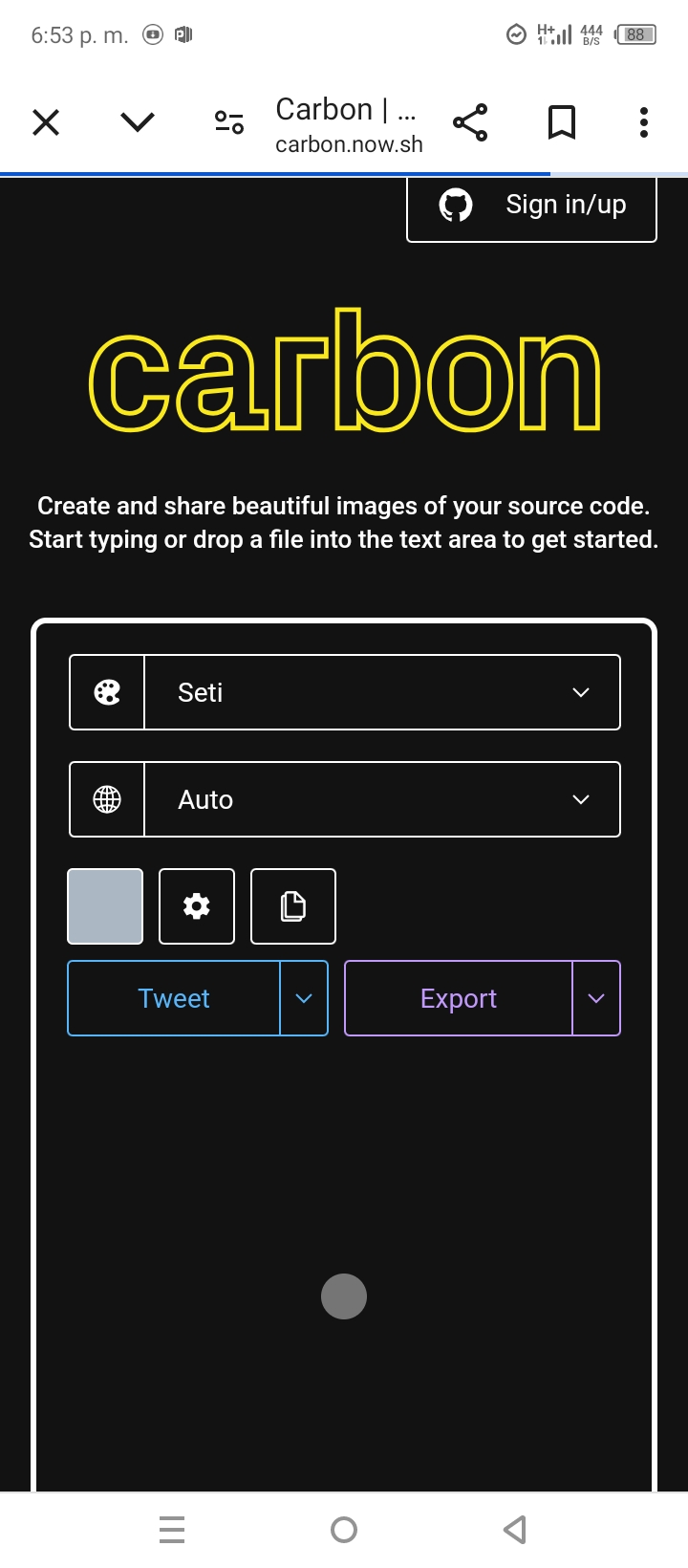Click the GitHub logo icon
Viewport: 688px width, 1568px height.
456,205
